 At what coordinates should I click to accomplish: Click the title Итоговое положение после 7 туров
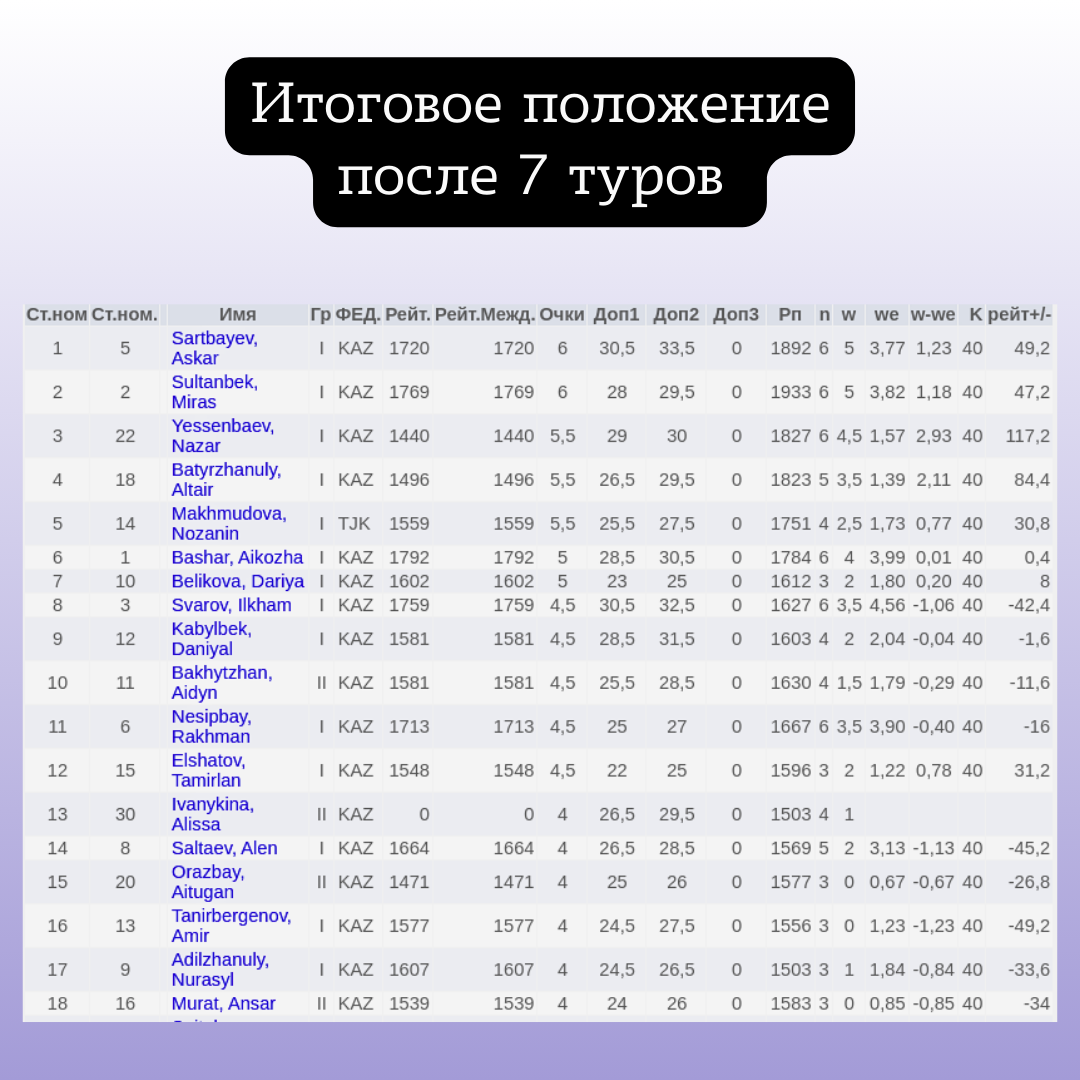(x=540, y=141)
